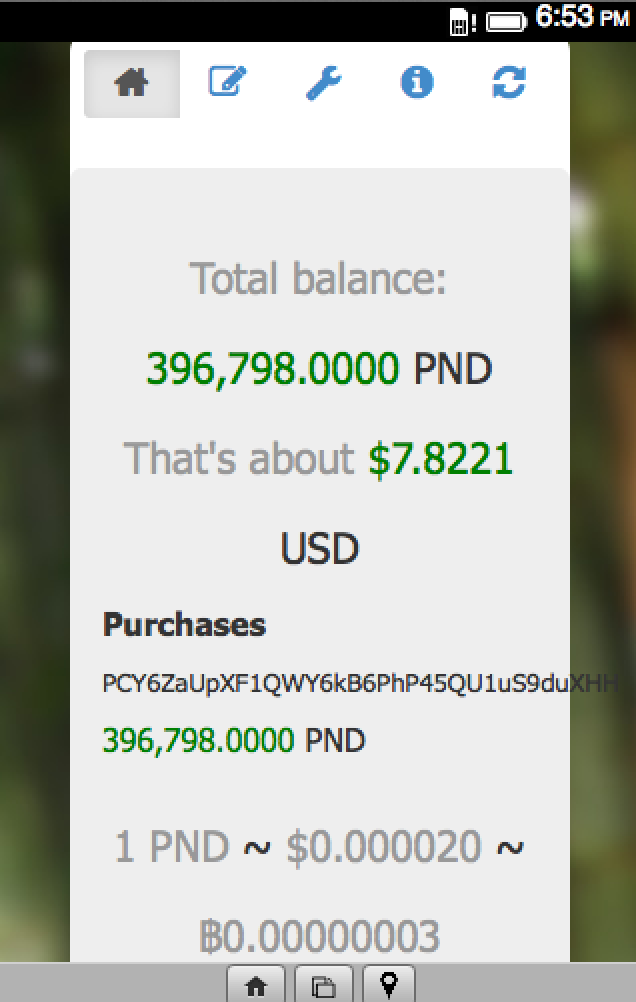Select the wallet address starting with PCY6ZaUp
636x1002 pixels.
point(358,683)
